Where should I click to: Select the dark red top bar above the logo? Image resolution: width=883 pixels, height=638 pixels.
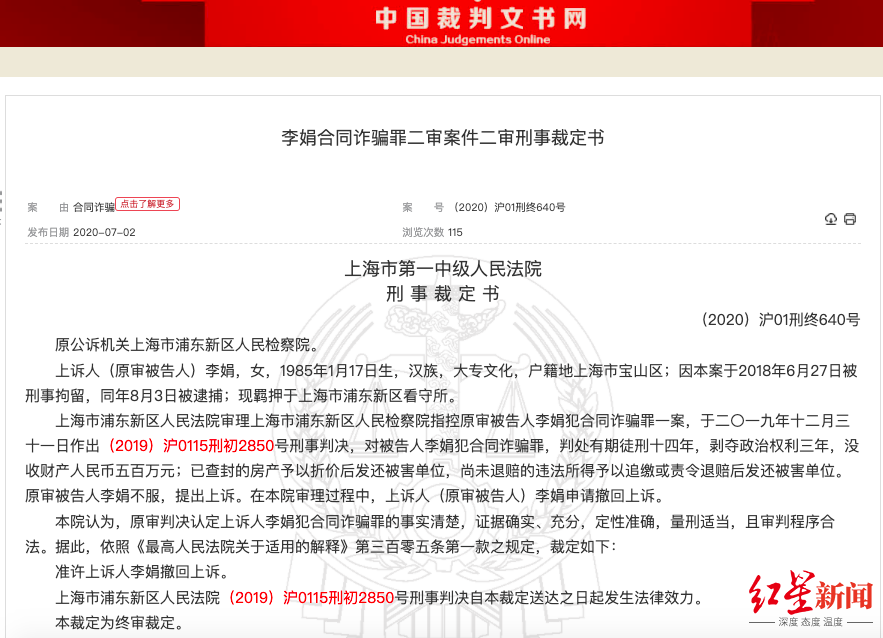441,3
